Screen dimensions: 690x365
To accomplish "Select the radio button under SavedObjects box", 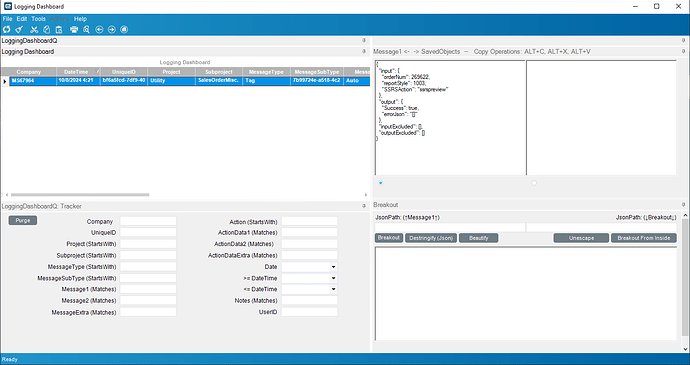I will (x=534, y=183).
